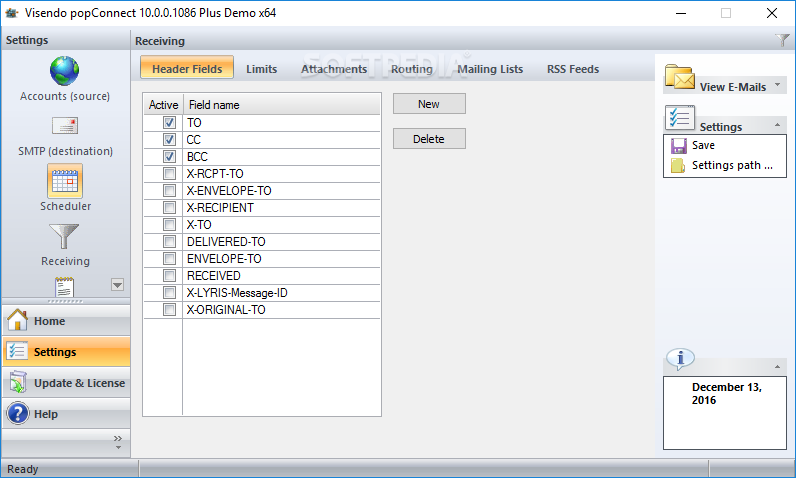Screen dimensions: 796x478
Task: Click the Settings checklist icon in navigation
Action: coord(17,351)
